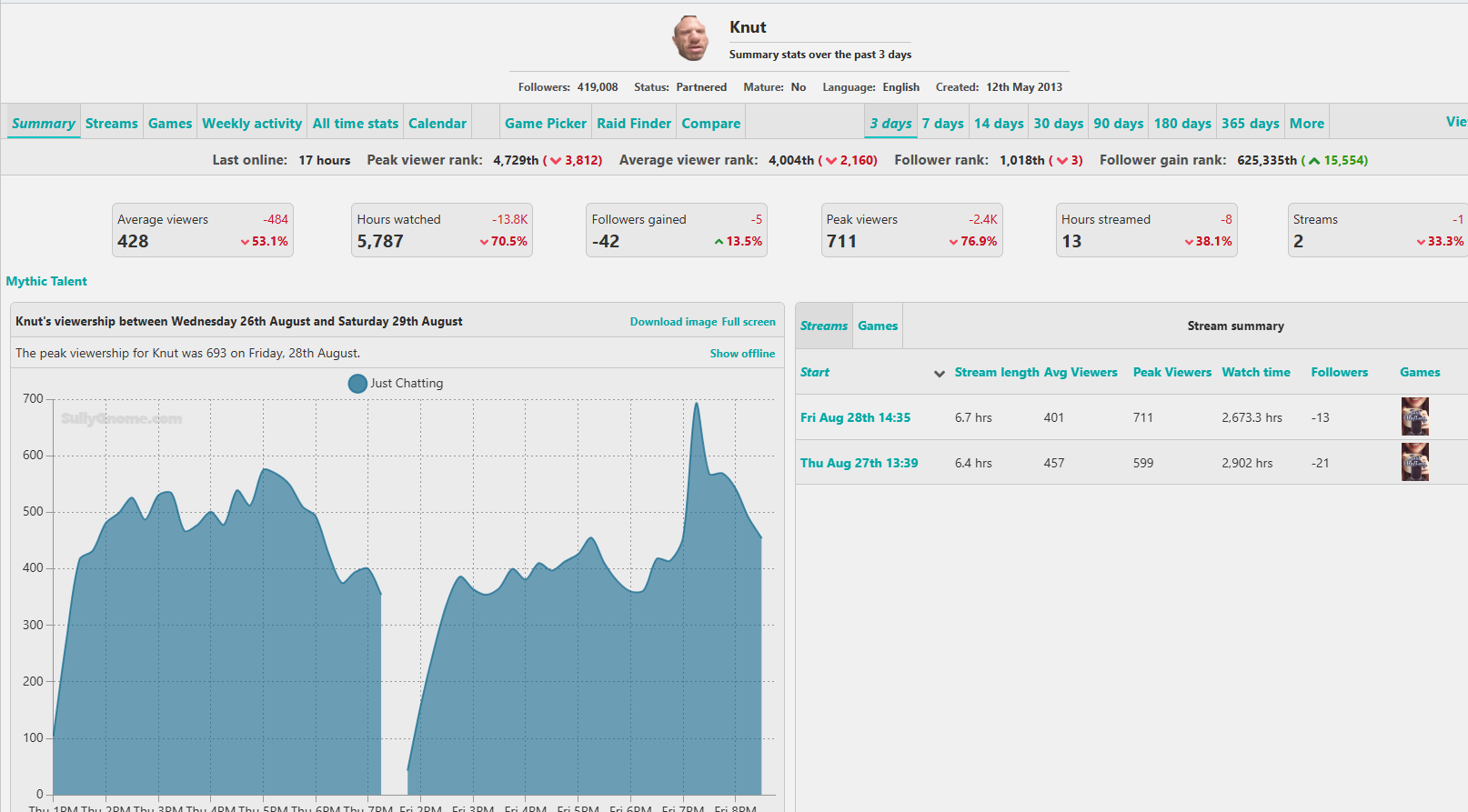Switch to Streams tab in stream summary
The height and width of the screenshot is (812, 1468).
click(x=824, y=326)
